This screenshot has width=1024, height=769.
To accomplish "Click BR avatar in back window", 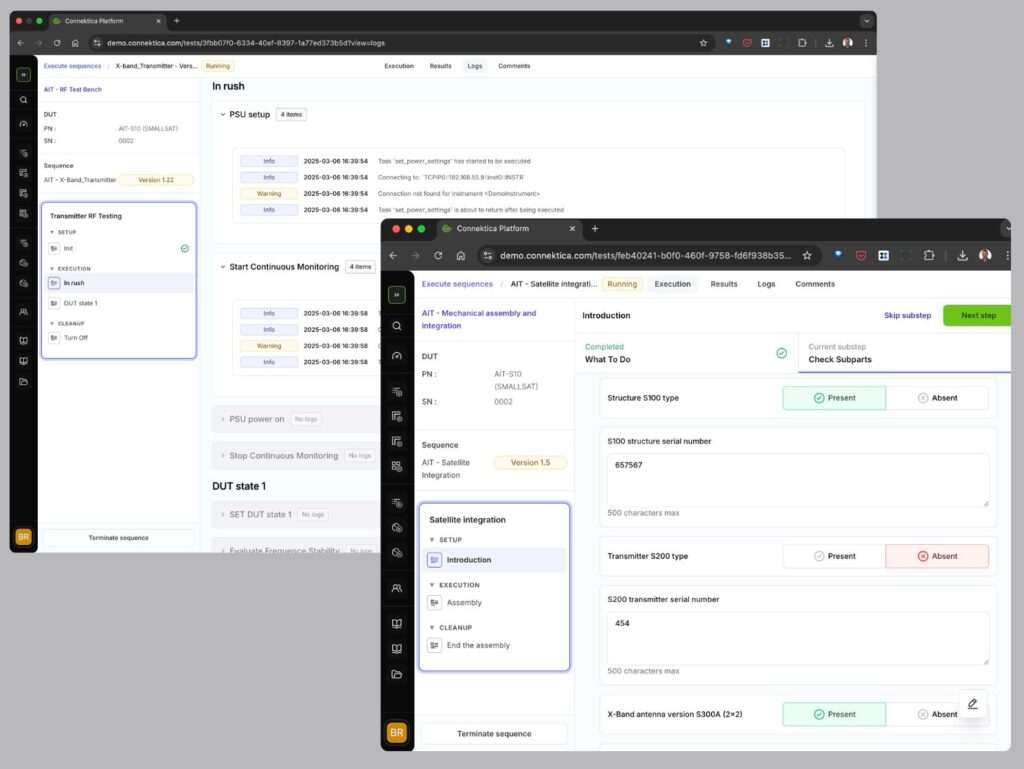I will tap(24, 537).
